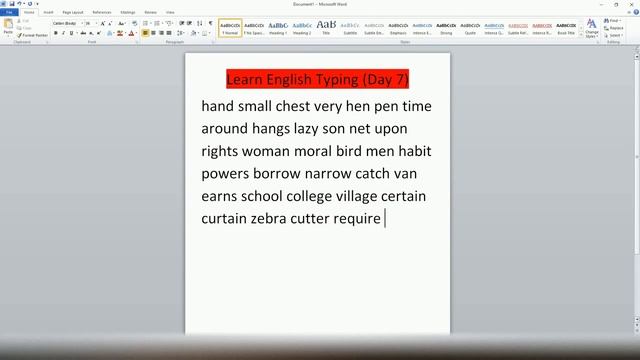Switch to the References tab
Image resolution: width=640 pixels, height=360 pixels.
[x=102, y=12]
